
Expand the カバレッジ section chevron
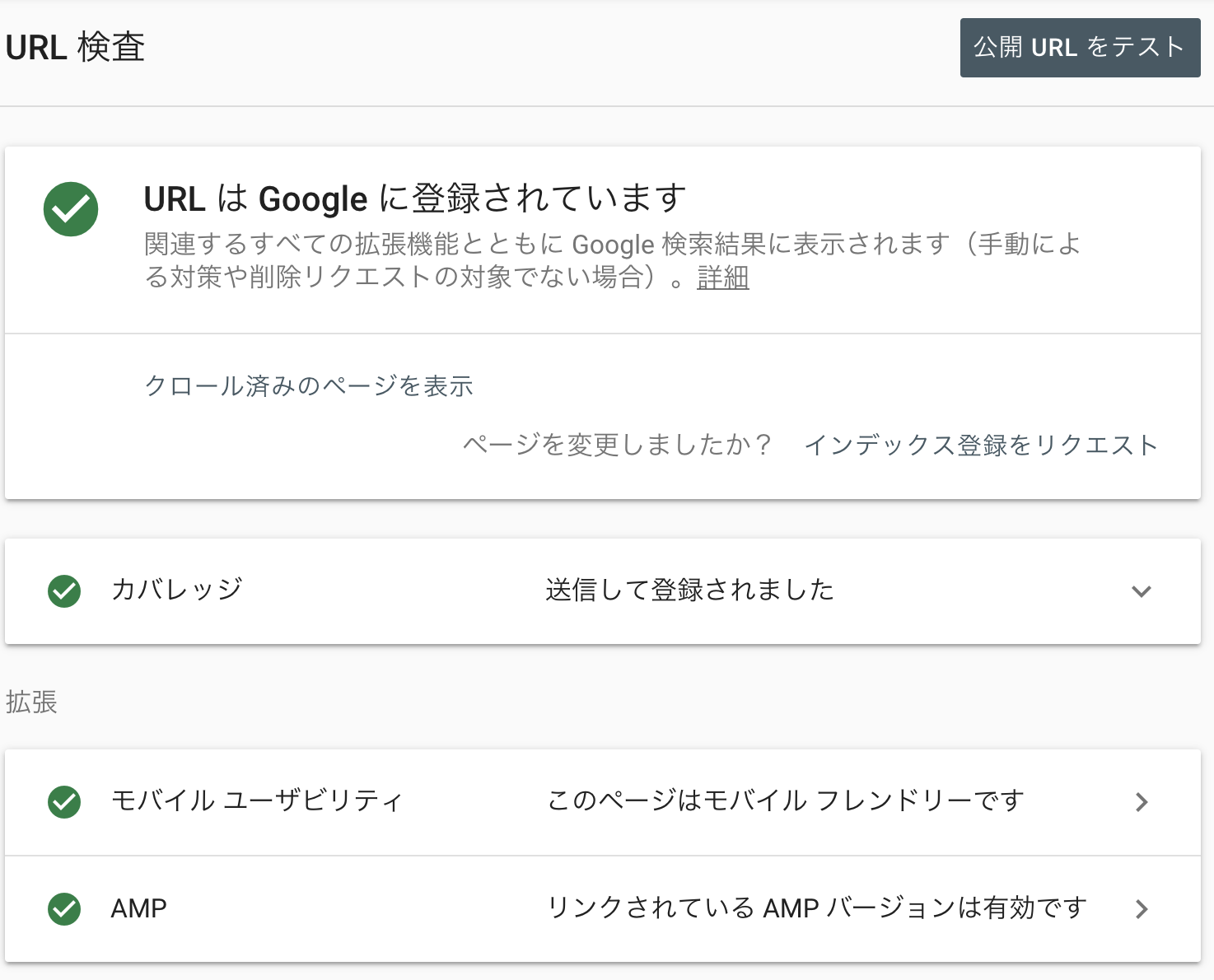click(1142, 591)
